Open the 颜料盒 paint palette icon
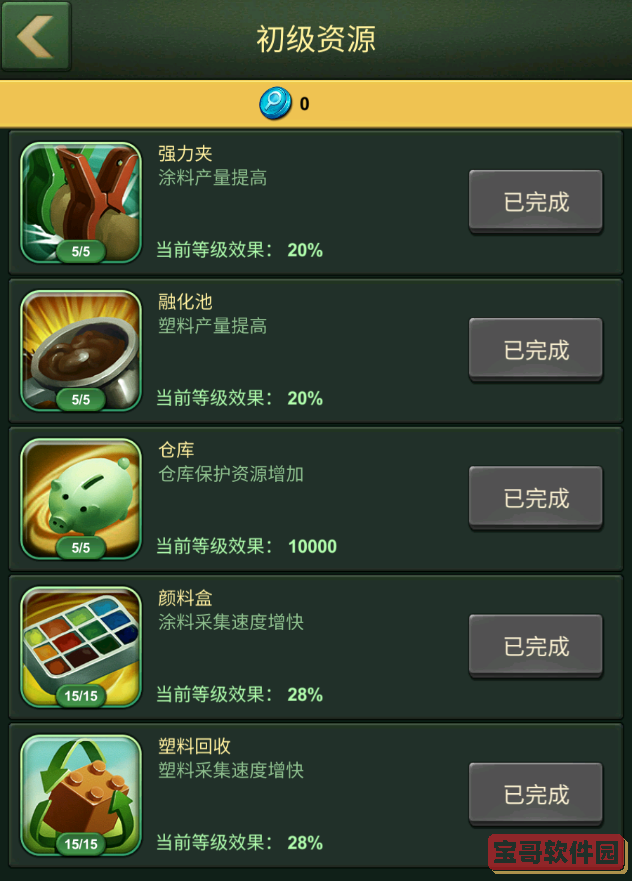Image resolution: width=632 pixels, height=881 pixels. (81, 647)
